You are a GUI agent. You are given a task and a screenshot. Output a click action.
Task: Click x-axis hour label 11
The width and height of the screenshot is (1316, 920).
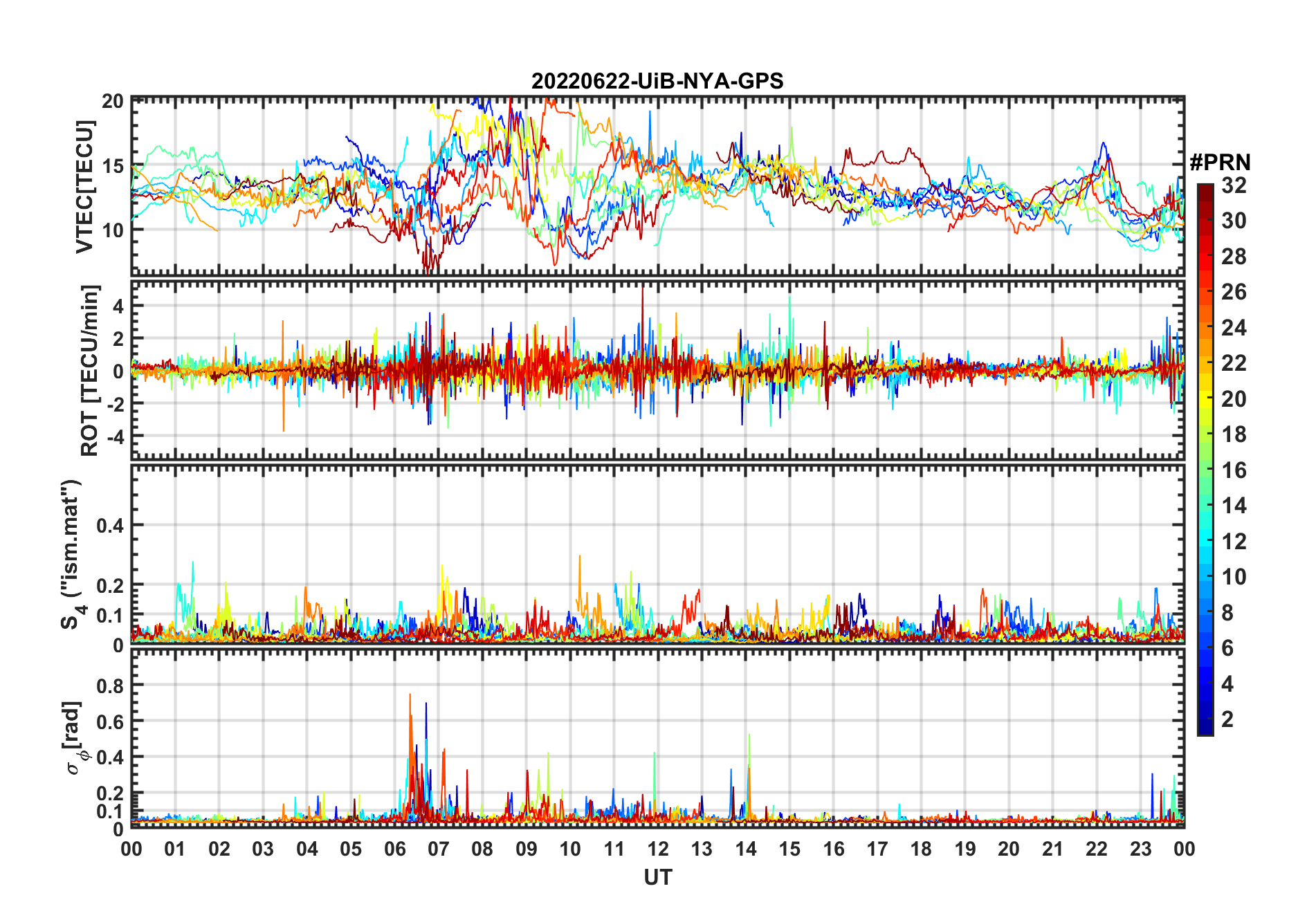coord(614,849)
